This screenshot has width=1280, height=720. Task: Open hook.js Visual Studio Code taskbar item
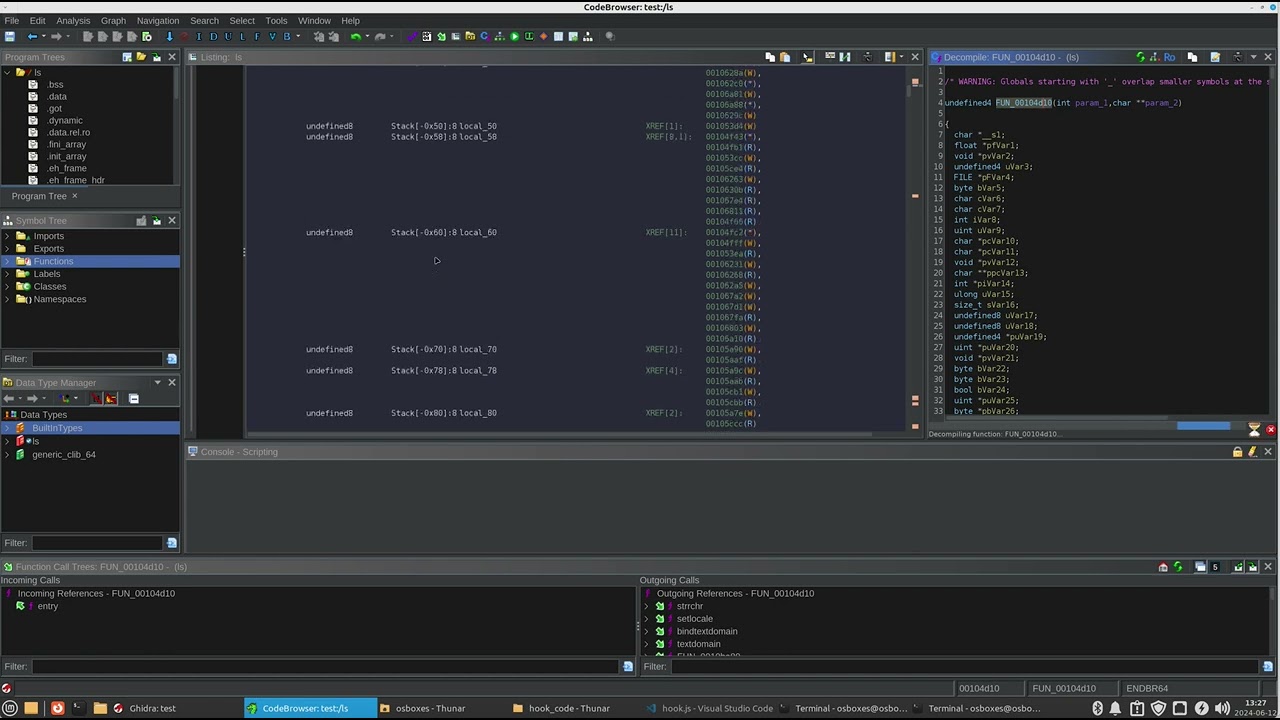click(x=709, y=708)
